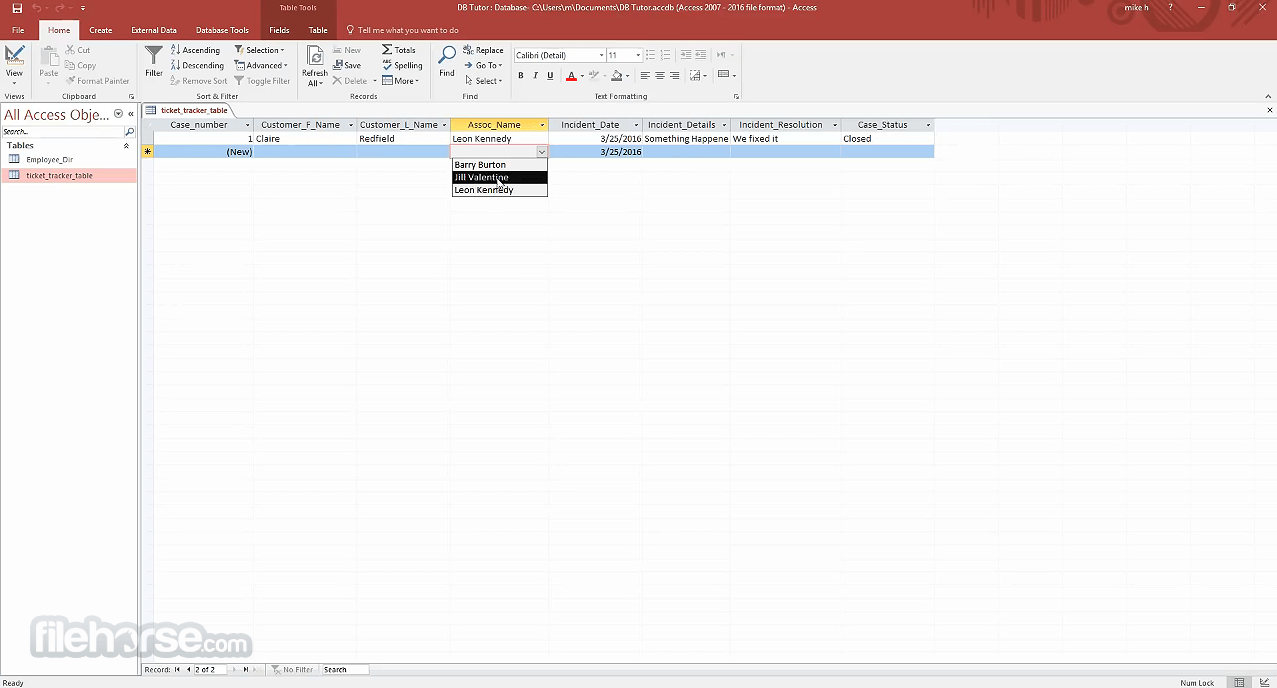This screenshot has height=688, width=1277.
Task: Choose Jill Valentine from the list
Action: tap(500, 177)
